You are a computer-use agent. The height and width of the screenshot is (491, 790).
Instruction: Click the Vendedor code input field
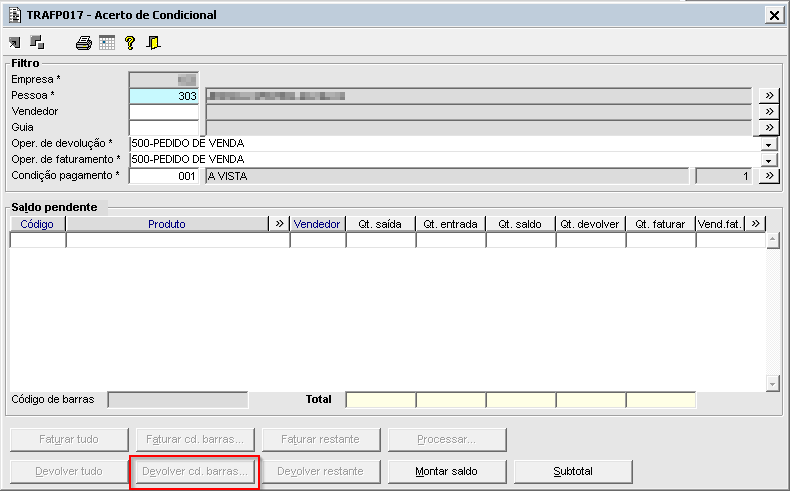tap(164, 112)
